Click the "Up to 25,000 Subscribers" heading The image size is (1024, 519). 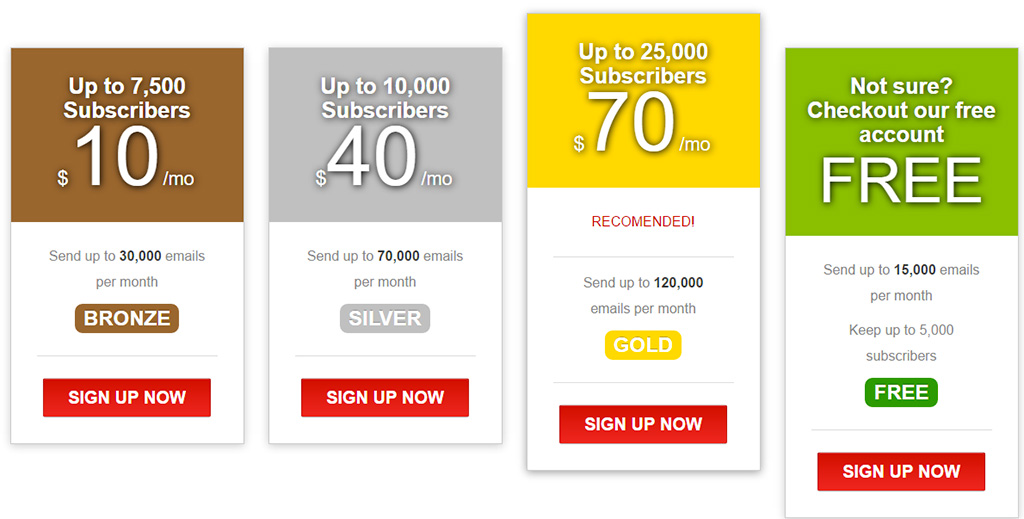tap(643, 64)
